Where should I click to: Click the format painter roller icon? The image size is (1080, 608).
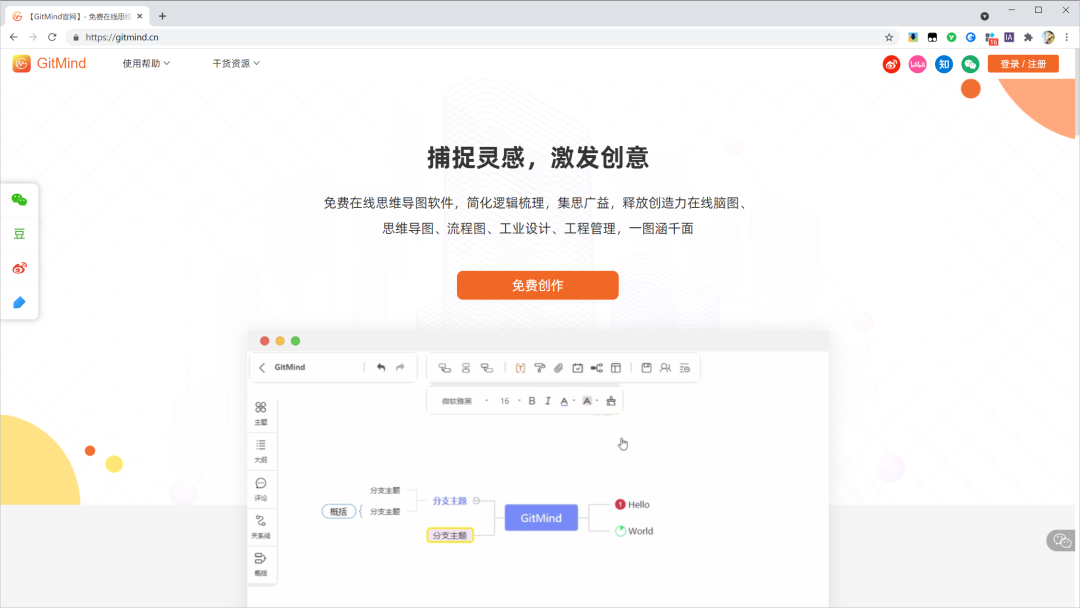click(540, 368)
